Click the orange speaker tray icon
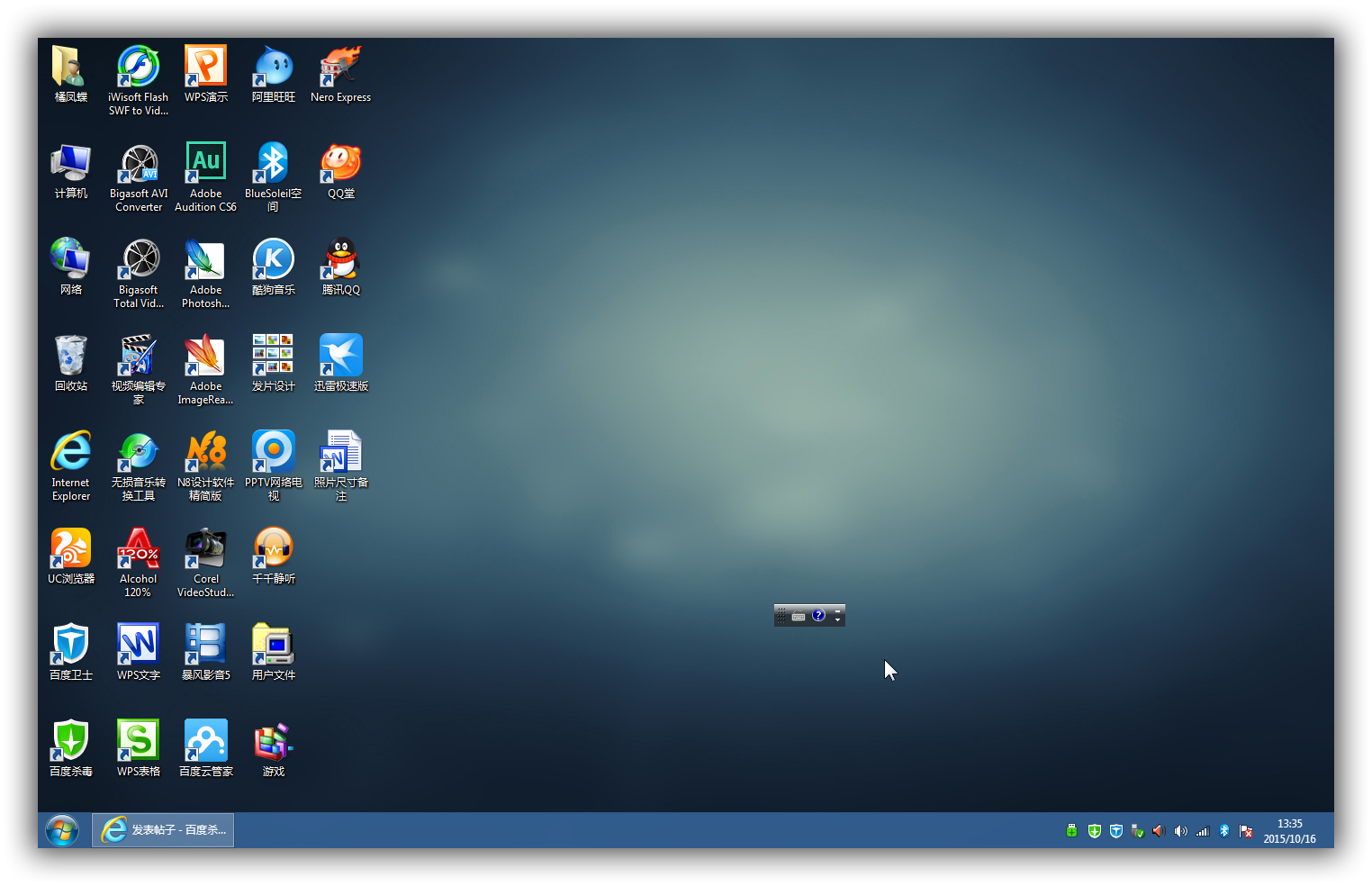The image size is (1372, 886). tap(1159, 831)
